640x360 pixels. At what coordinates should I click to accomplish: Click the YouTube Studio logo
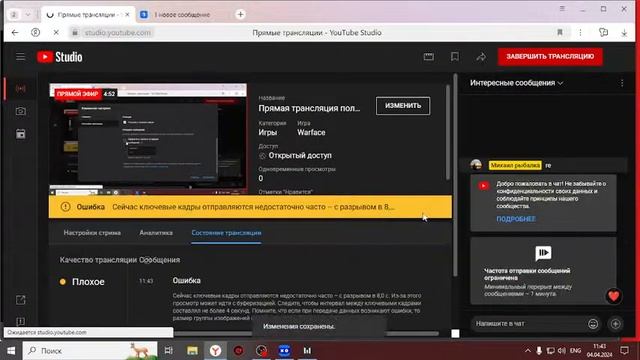[x=60, y=57]
